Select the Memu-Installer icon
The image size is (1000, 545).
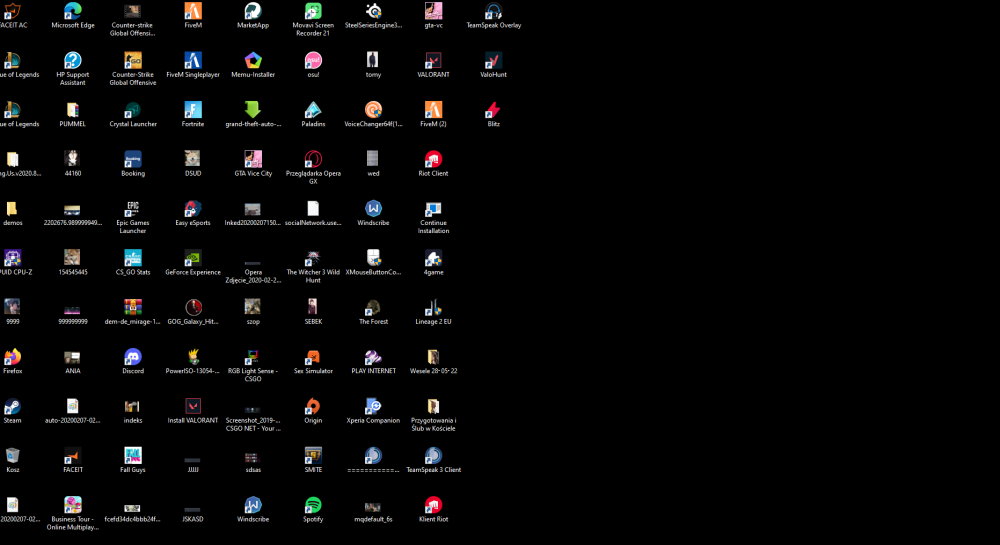point(253,60)
